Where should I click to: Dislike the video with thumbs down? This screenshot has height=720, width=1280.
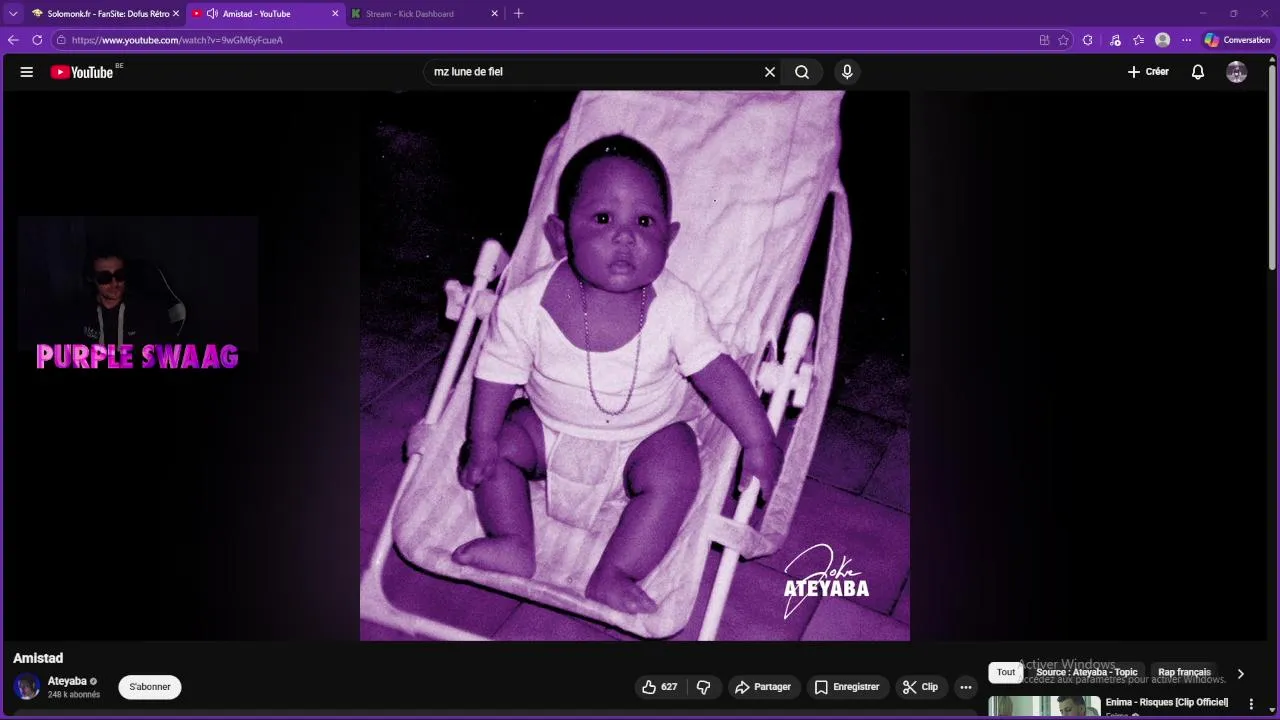coord(704,687)
